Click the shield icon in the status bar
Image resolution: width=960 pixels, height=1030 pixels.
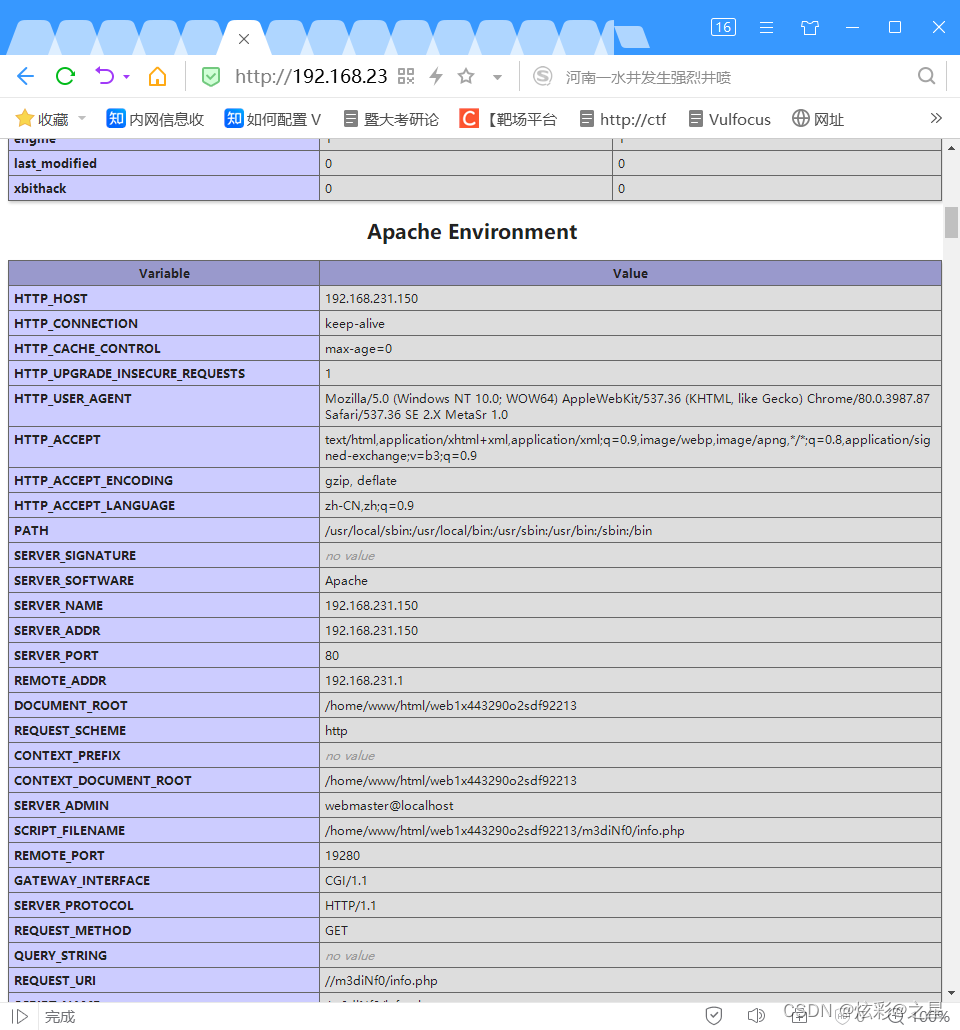(x=714, y=1015)
